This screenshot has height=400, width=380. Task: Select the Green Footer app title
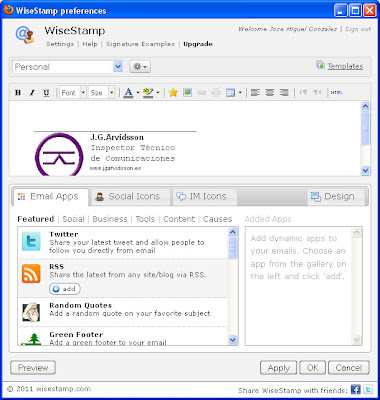tap(76, 334)
